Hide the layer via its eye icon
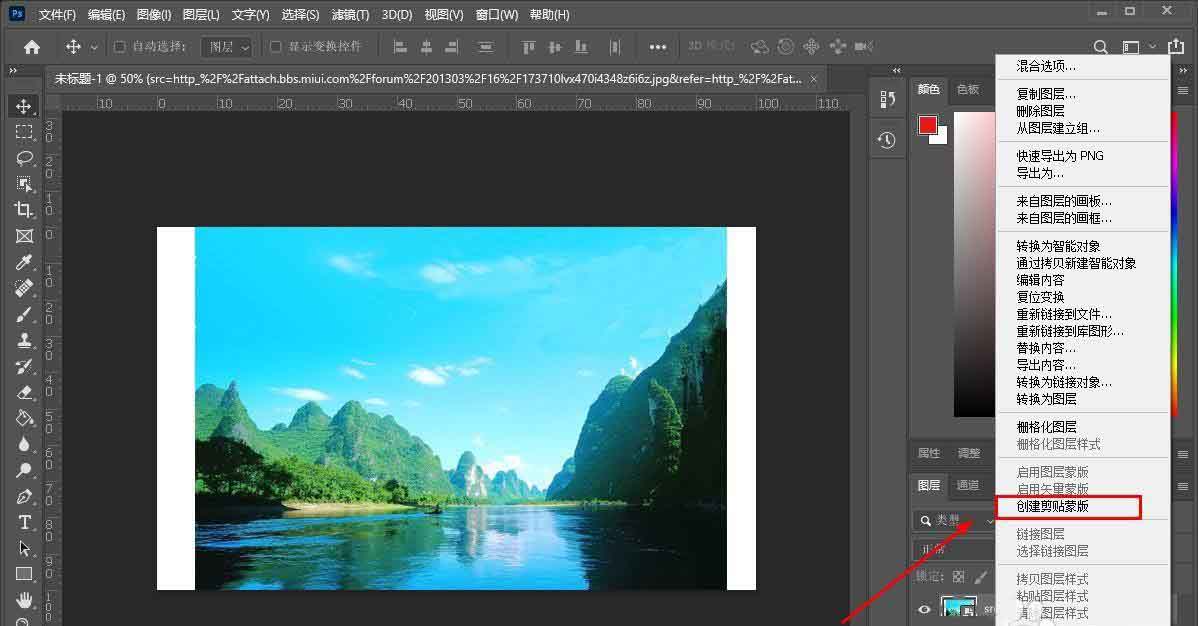This screenshot has height=626, width=1198. 923,608
